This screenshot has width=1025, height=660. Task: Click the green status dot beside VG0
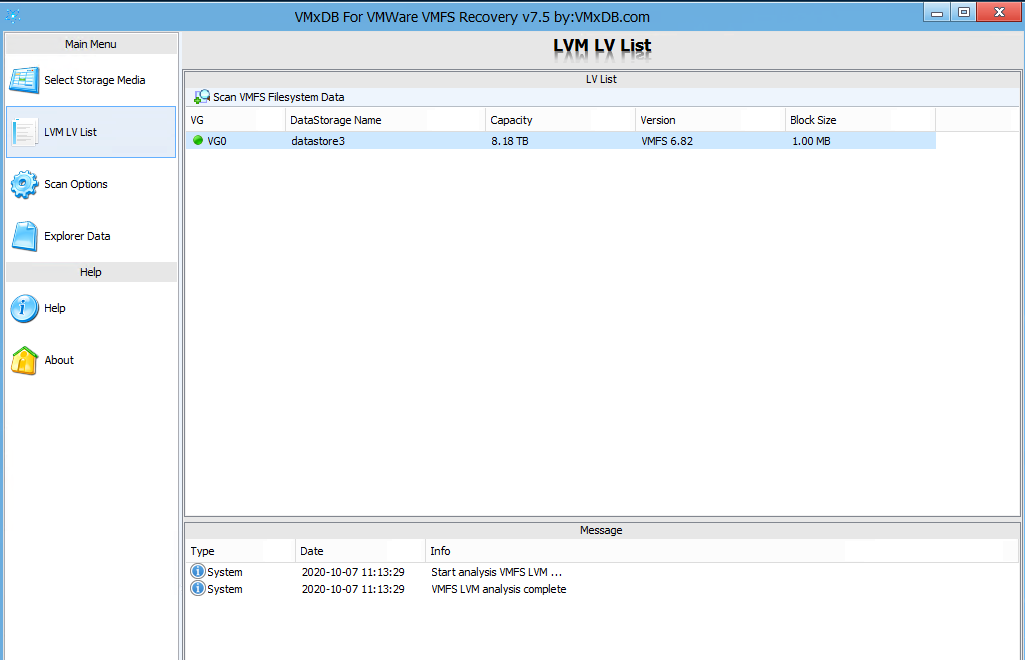click(x=198, y=140)
